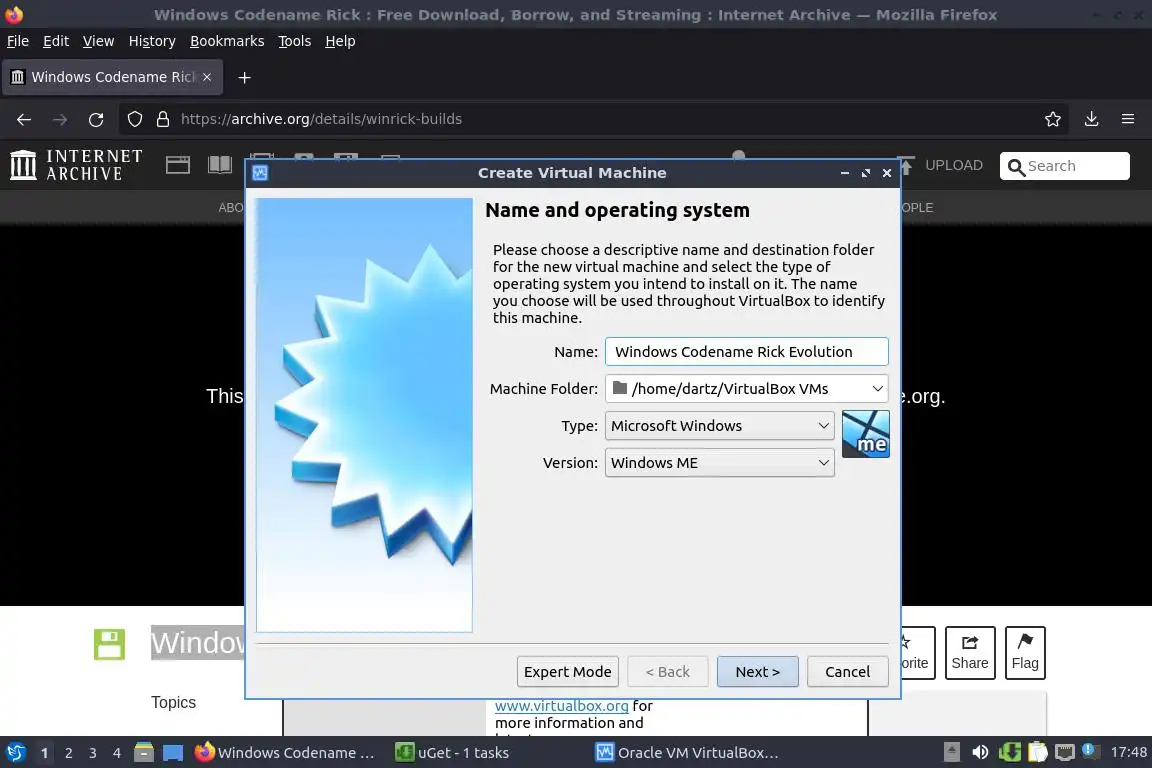Open the Internet Archive texts book icon
Viewport: 1152px width, 768px height.
tap(220, 165)
